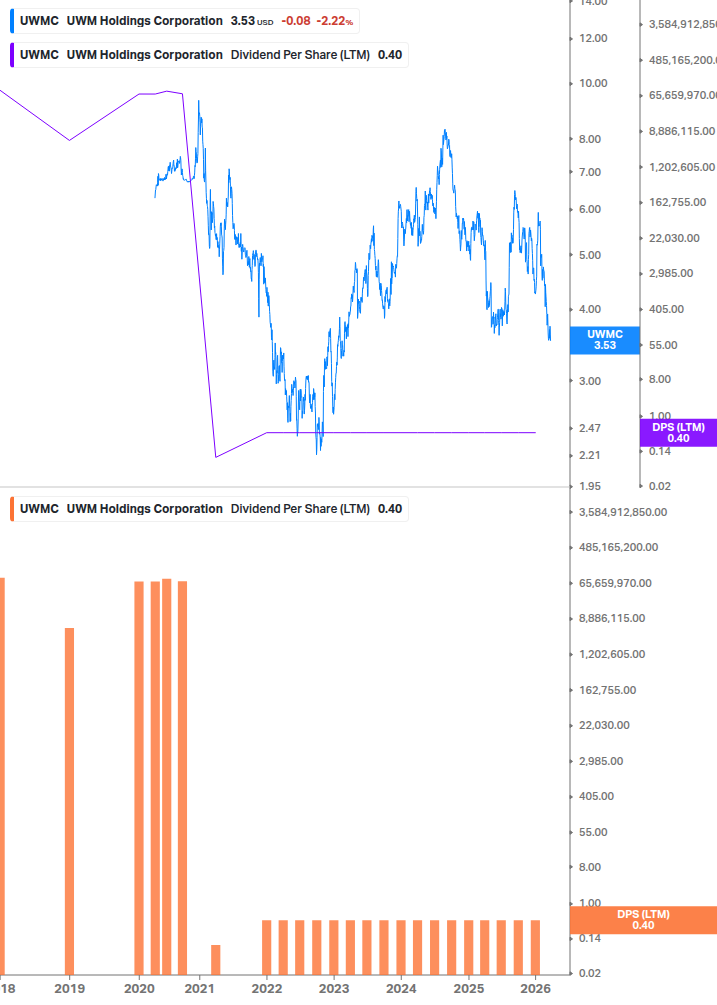Click the 2.21 price axis label

coord(590,456)
